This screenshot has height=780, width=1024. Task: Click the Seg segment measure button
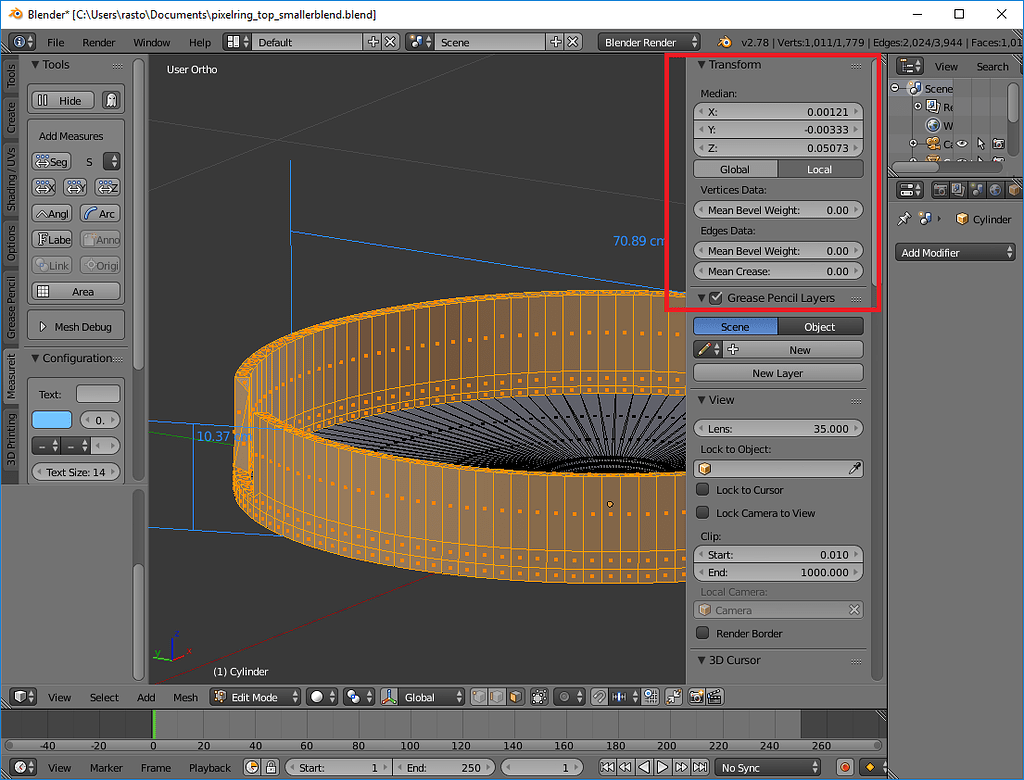click(52, 161)
